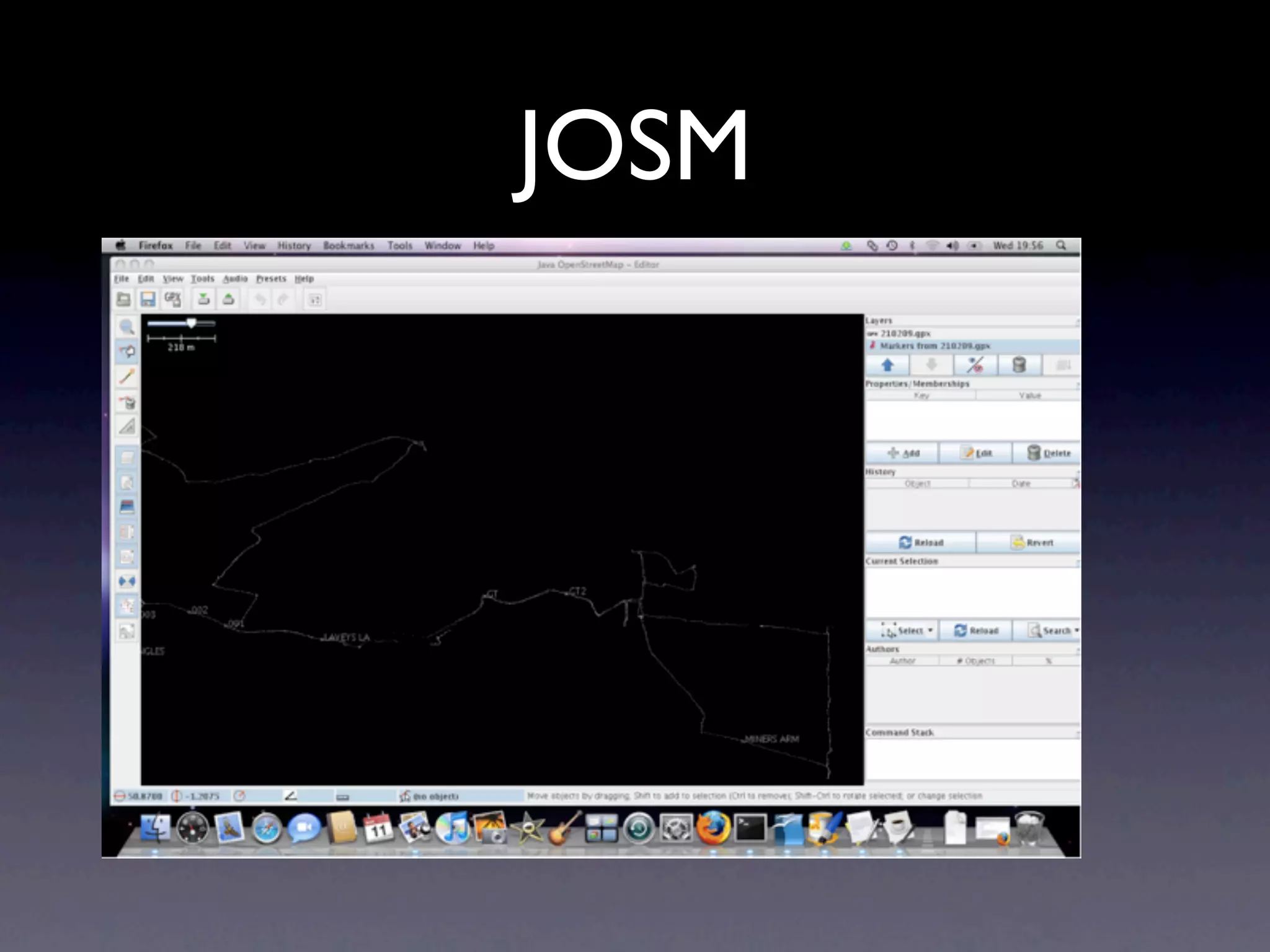Click the Edit property button
The height and width of the screenshot is (952, 1270).
[976, 453]
